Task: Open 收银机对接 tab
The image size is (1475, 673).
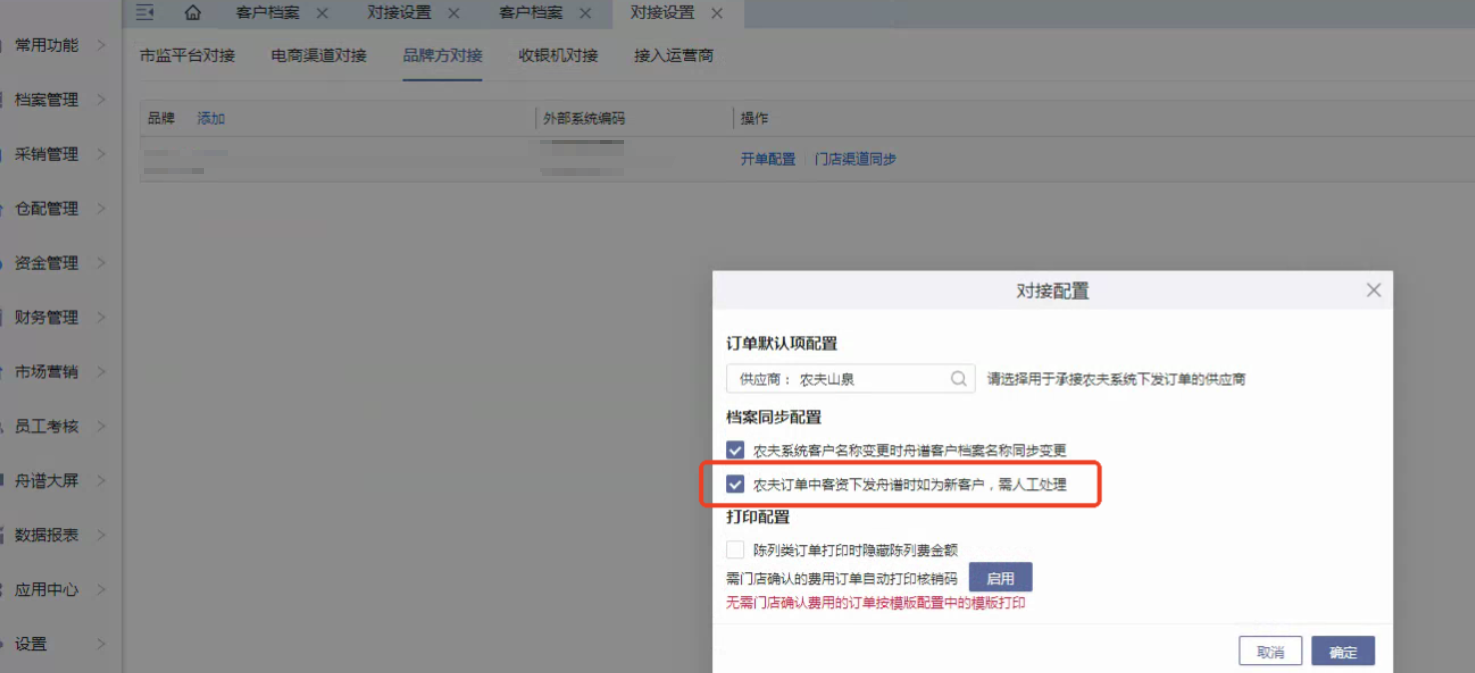Action: pyautogui.click(x=558, y=55)
